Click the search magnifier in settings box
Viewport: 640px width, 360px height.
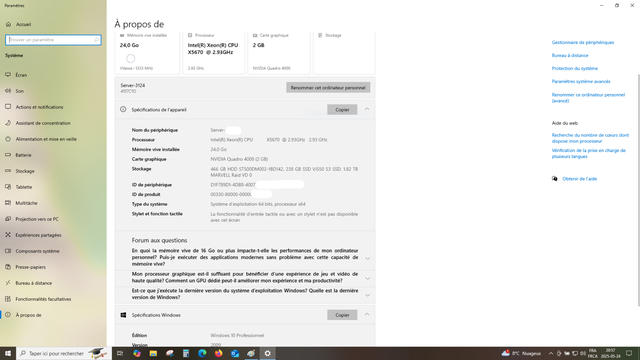[96, 40]
